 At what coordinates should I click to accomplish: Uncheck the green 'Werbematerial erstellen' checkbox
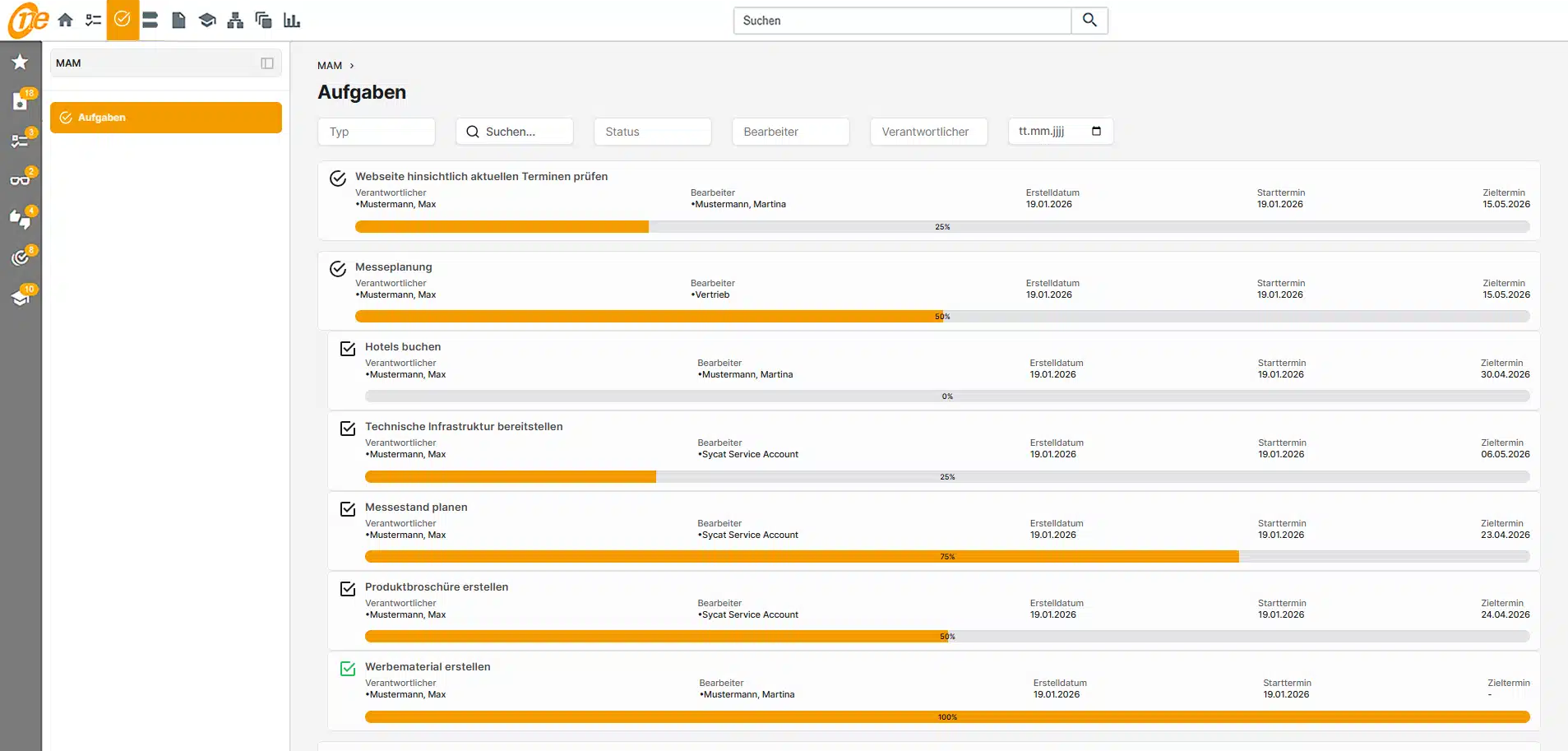348,669
